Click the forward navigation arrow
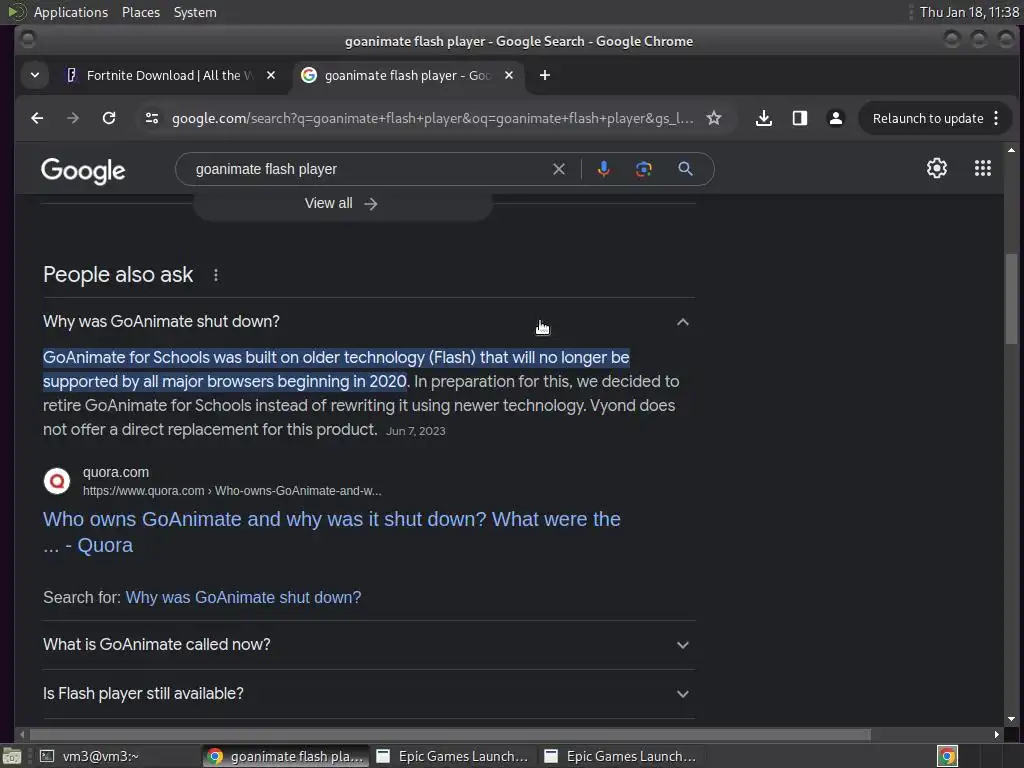Screen dimensions: 1024x768 pos(72,118)
